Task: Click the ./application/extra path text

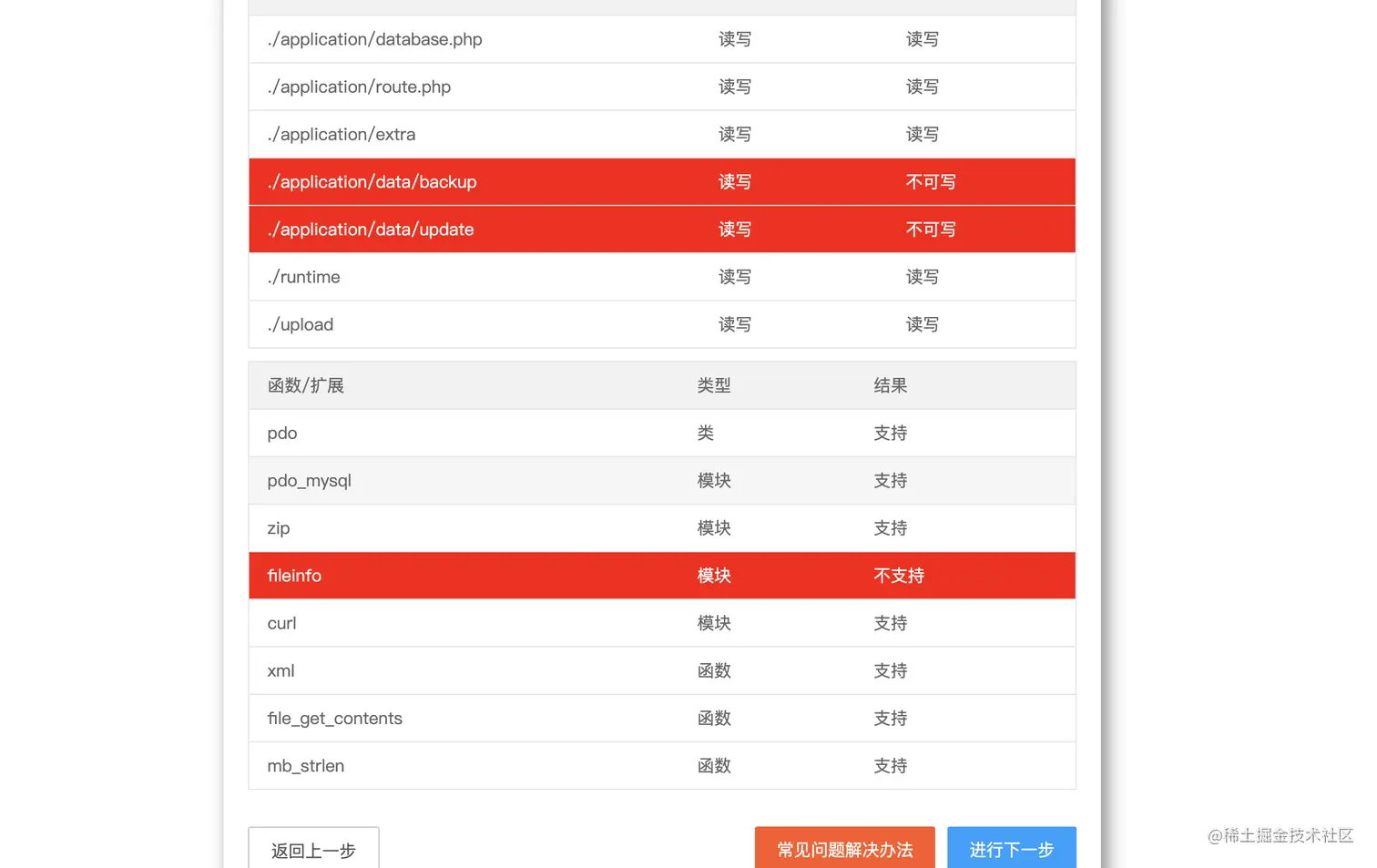Action: (342, 134)
